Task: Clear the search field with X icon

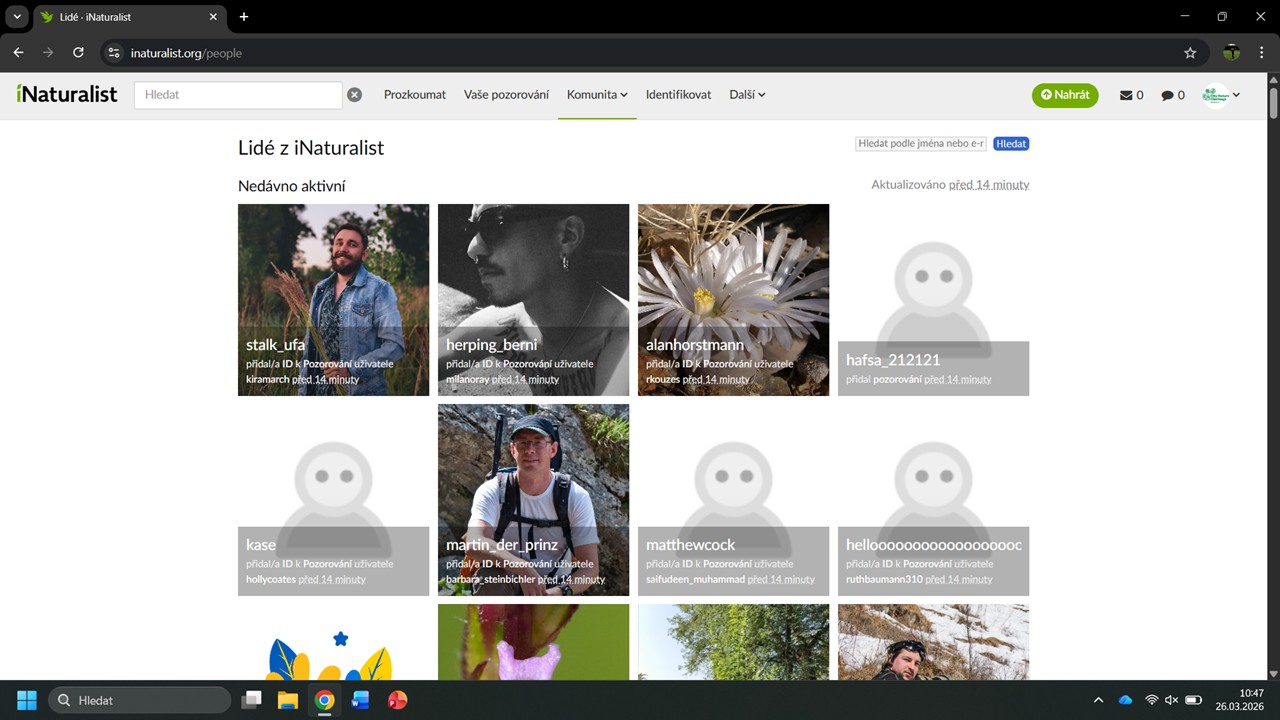Action: point(354,95)
